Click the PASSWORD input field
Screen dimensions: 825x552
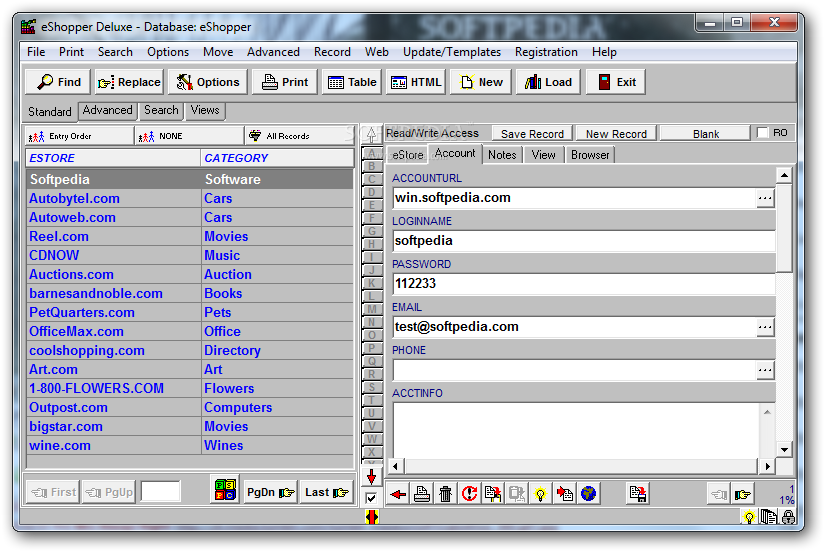(x=583, y=284)
